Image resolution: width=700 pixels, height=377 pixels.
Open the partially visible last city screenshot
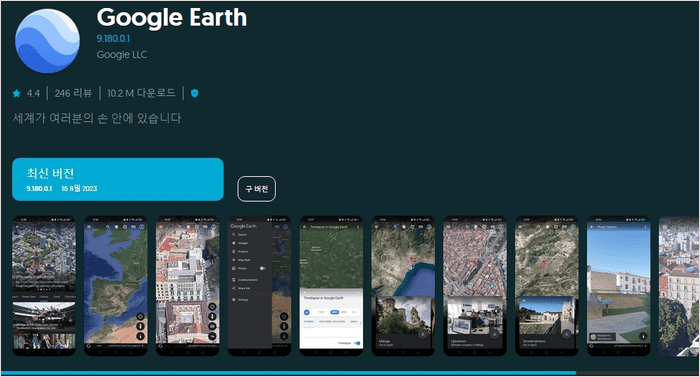click(679, 286)
